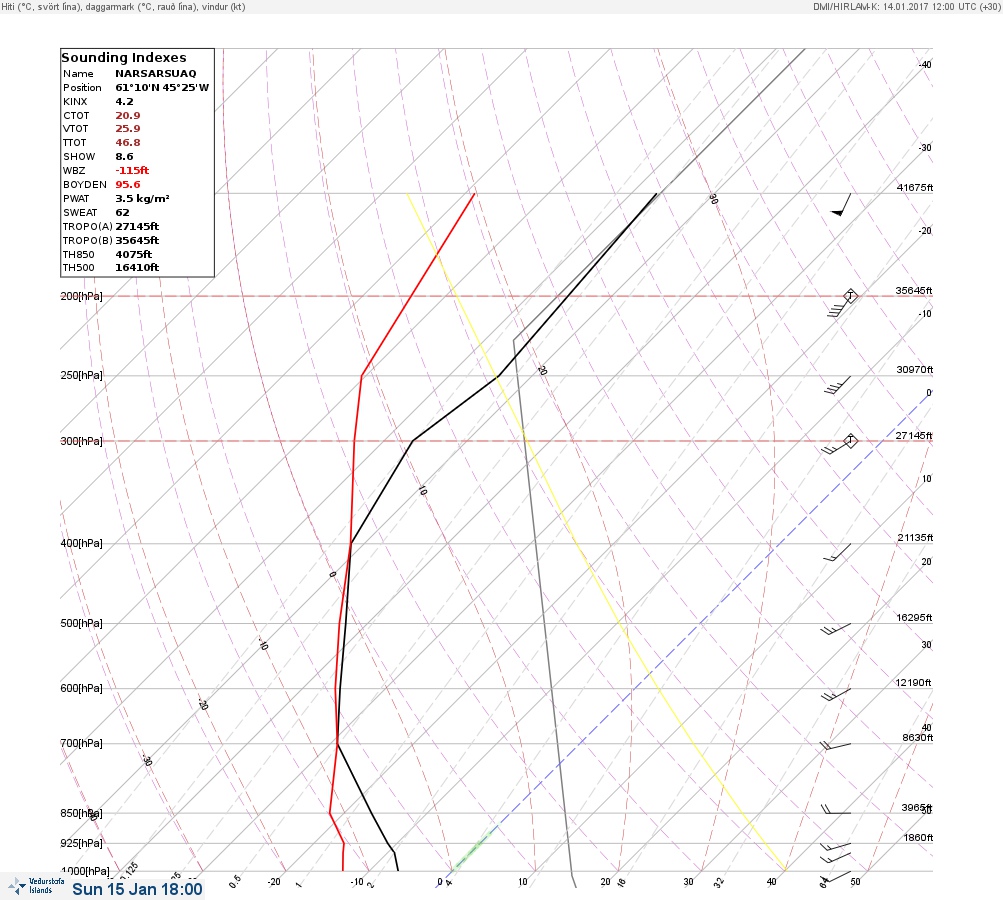Click the TROPO(A) value '27145ft'

point(137,226)
